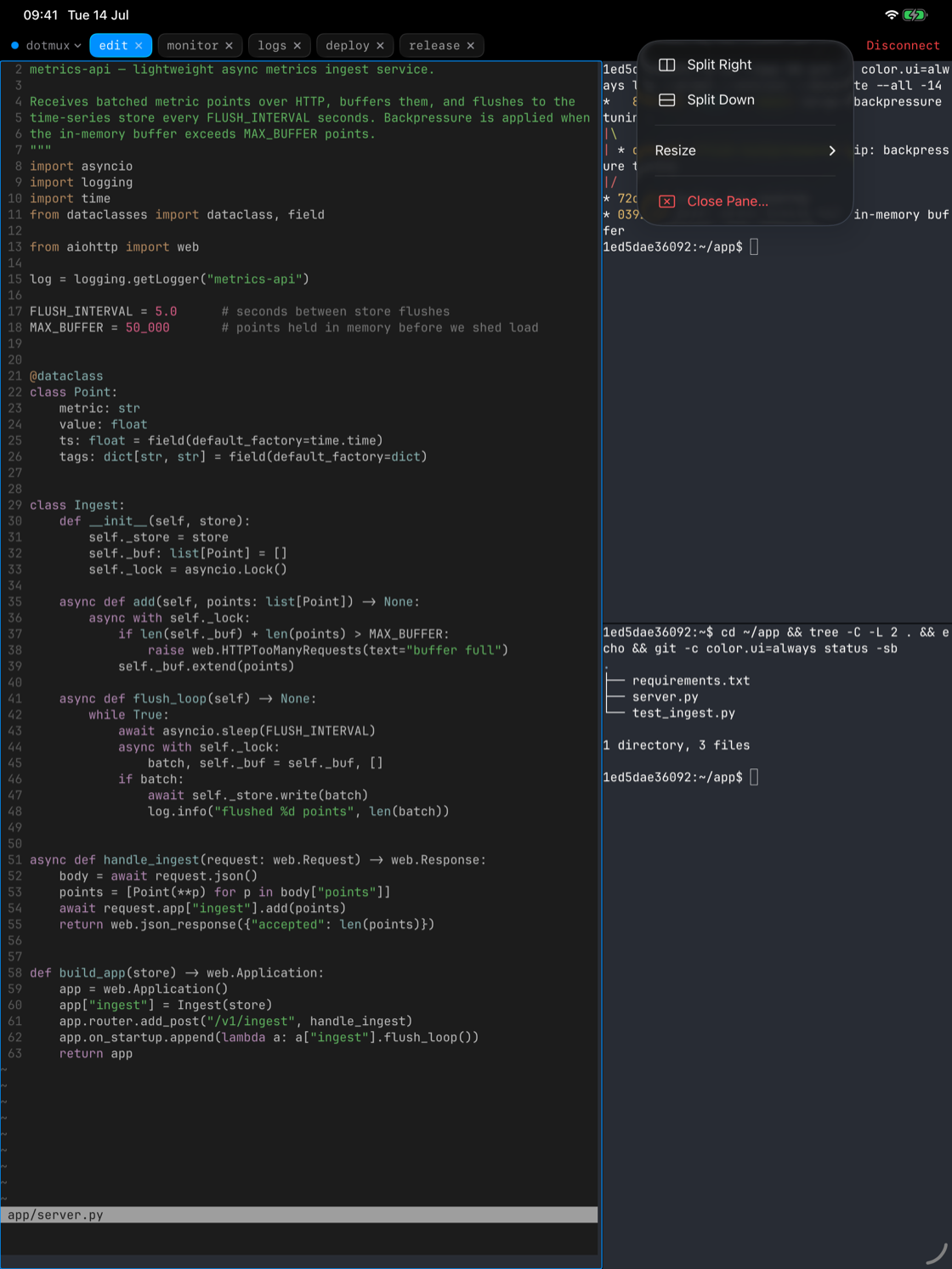Switch to the deploy tab
The width and height of the screenshot is (952, 1269).
pyautogui.click(x=348, y=45)
